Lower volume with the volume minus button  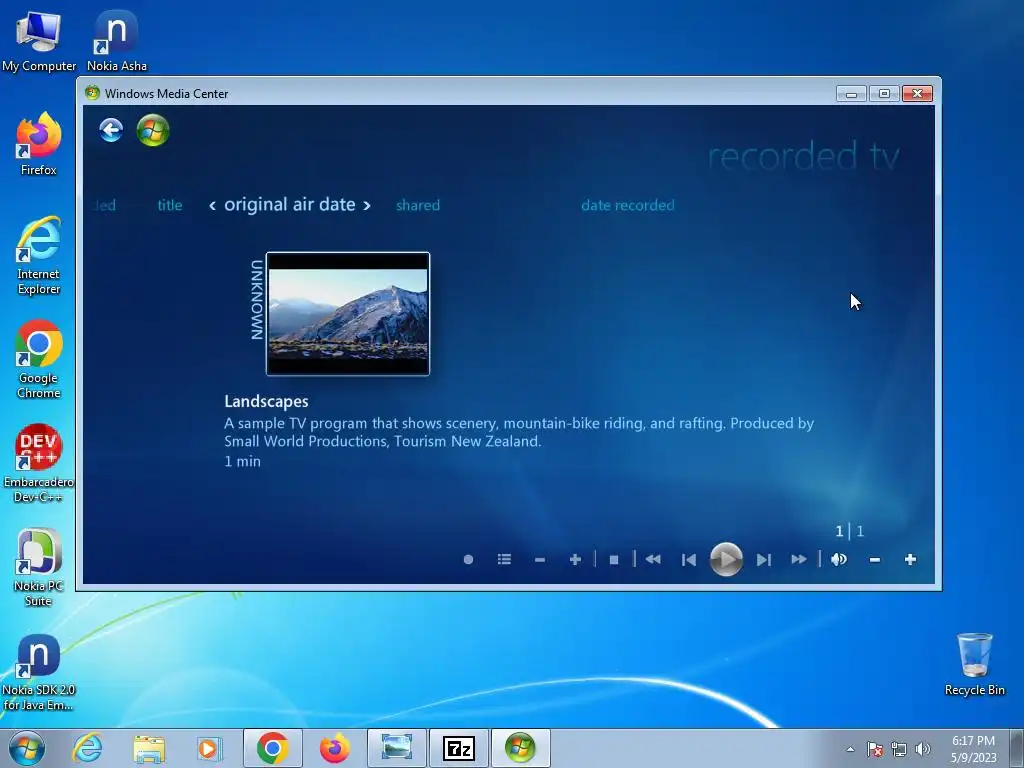click(875, 560)
